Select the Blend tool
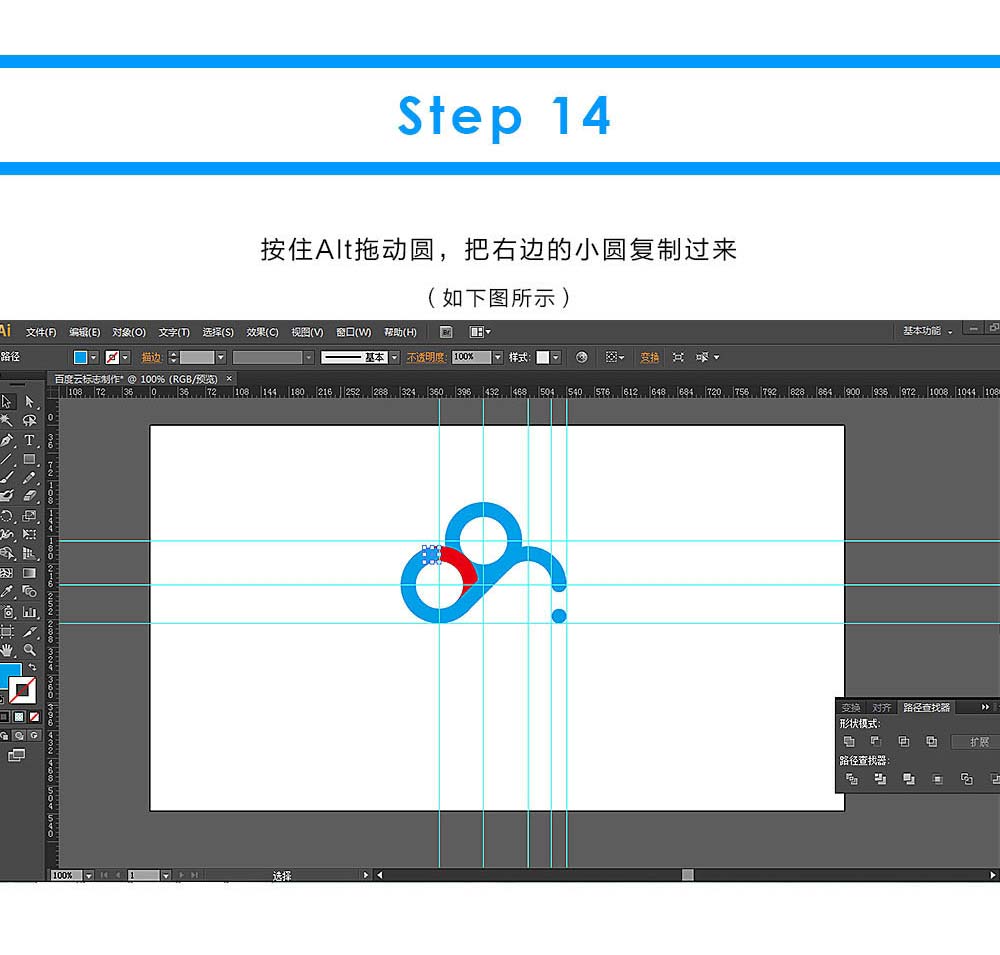This screenshot has height=955, width=1000. [29, 592]
